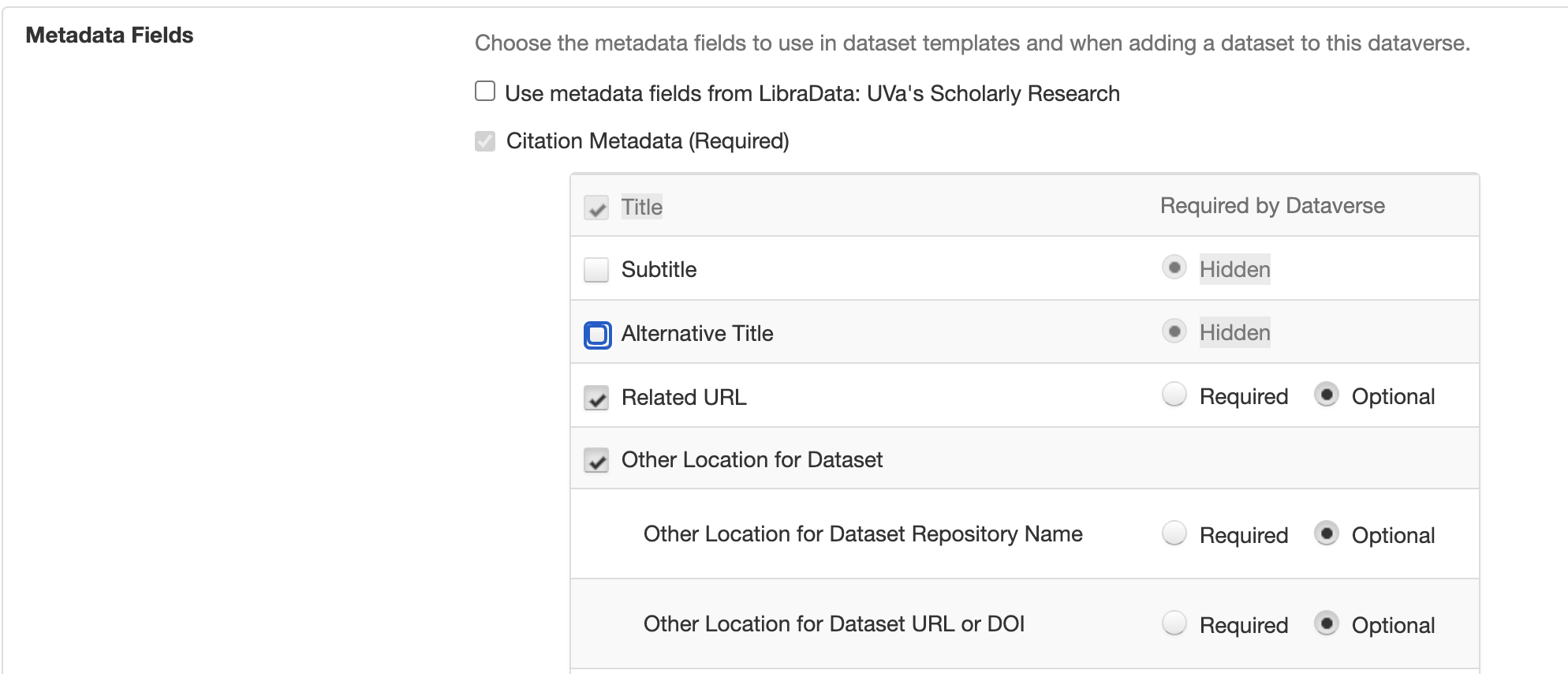The height and width of the screenshot is (674, 1568).
Task: Make Dataset Repository Name Required
Action: (x=1174, y=534)
